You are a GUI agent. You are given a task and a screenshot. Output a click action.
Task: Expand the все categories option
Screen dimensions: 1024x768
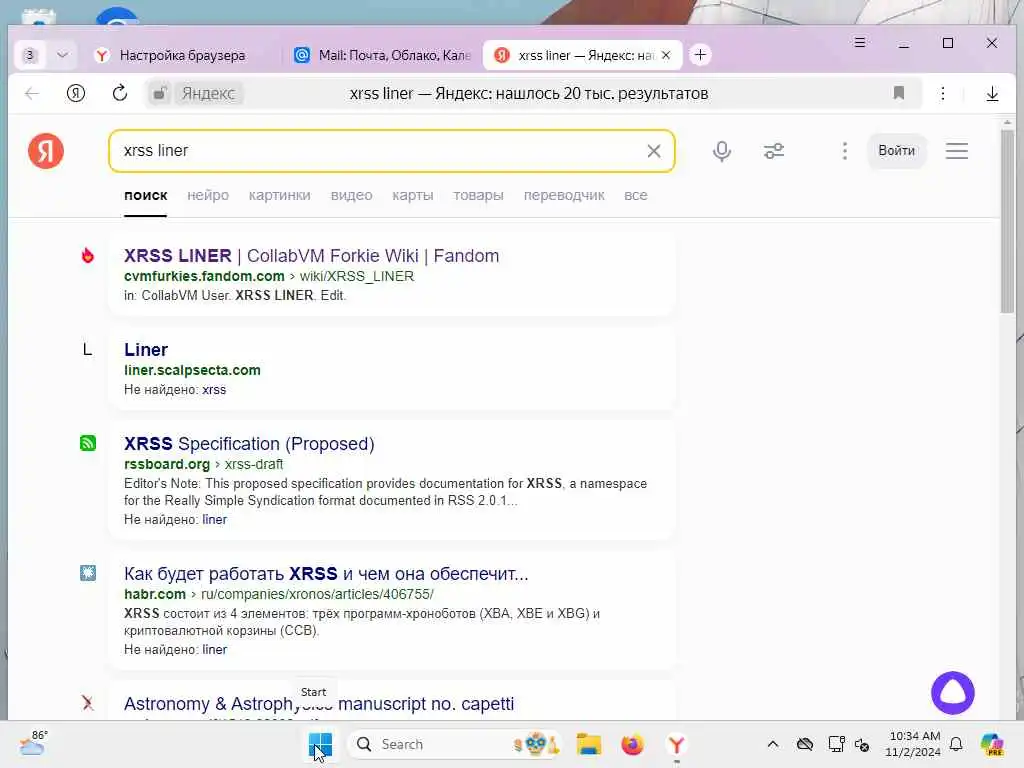635,195
